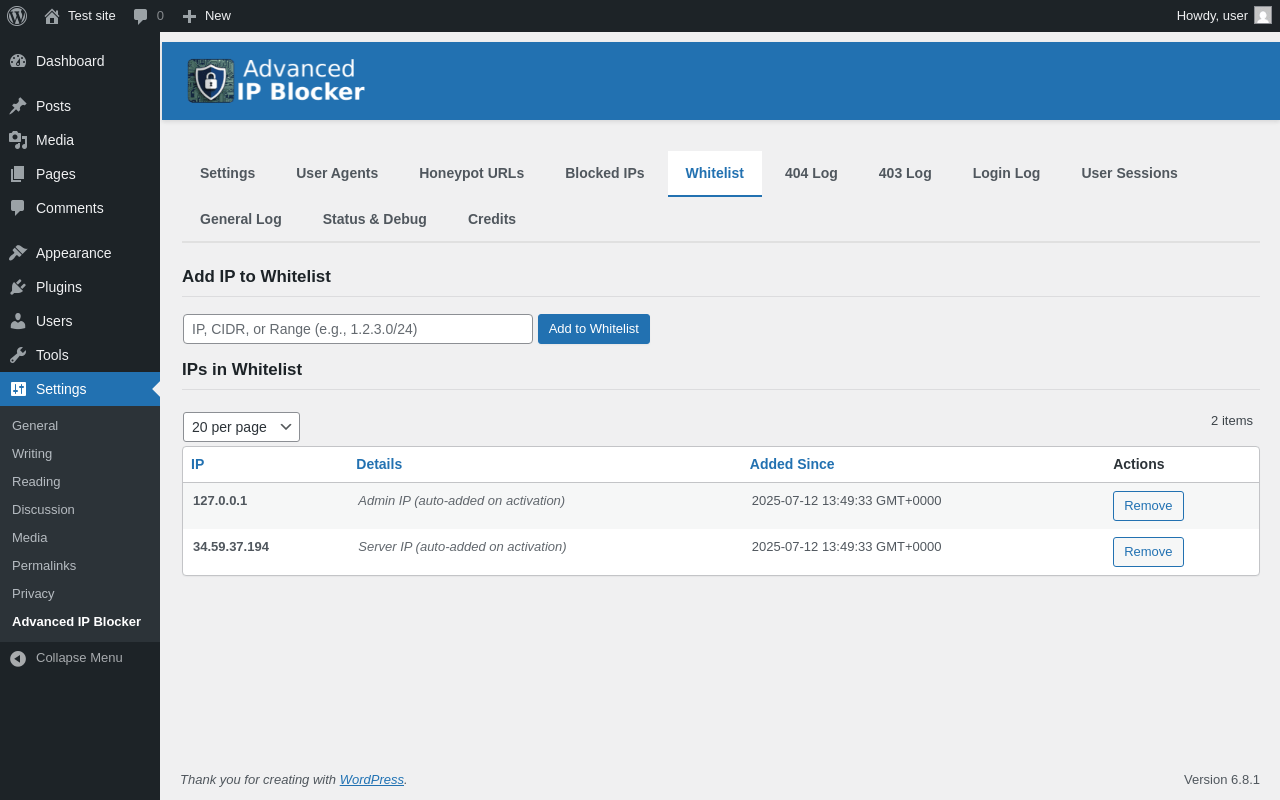This screenshot has width=1280, height=800.
Task: Follow the WordPress footer link
Action: (372, 780)
